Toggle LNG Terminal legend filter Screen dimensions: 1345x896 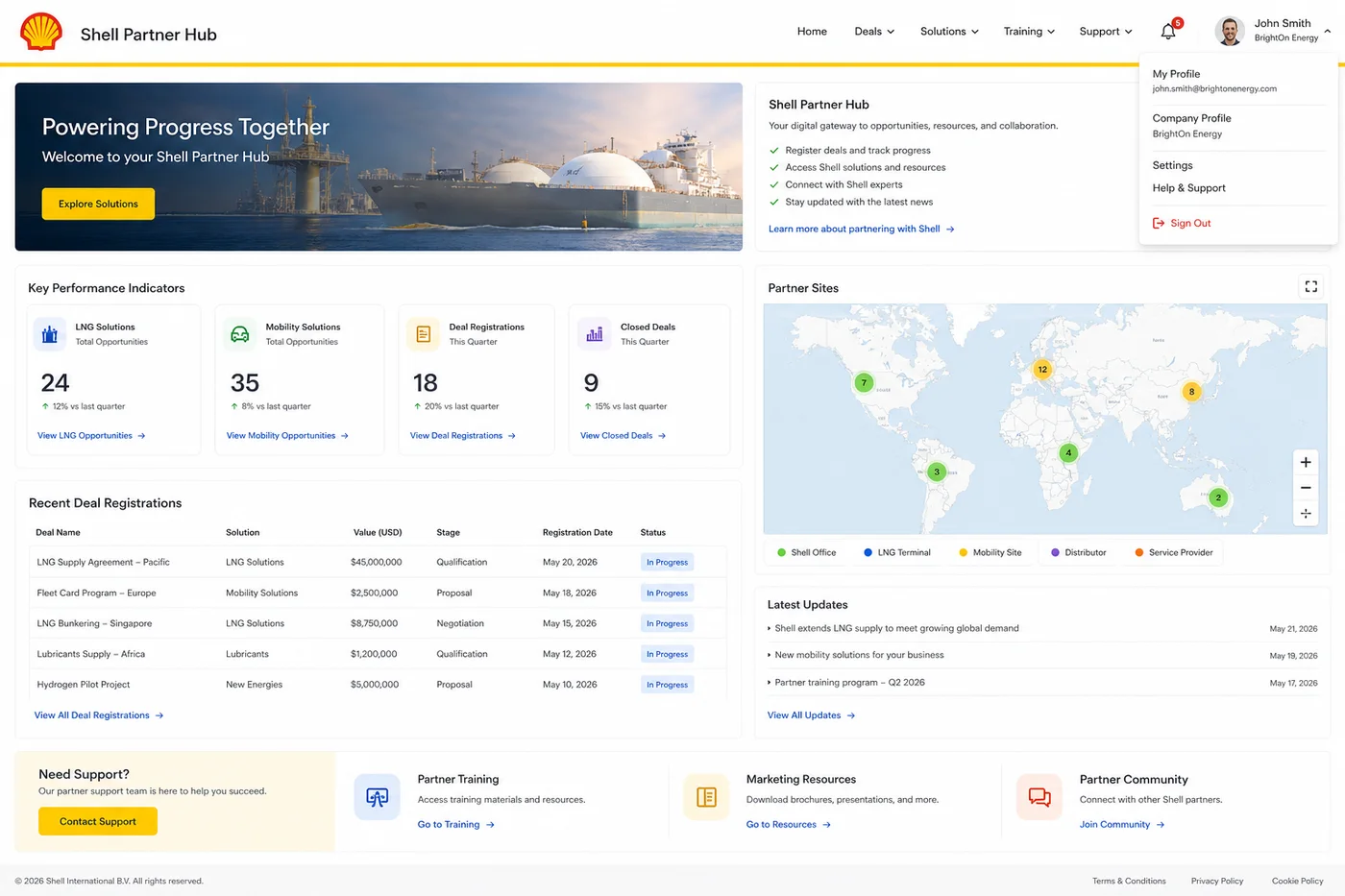pos(897,552)
